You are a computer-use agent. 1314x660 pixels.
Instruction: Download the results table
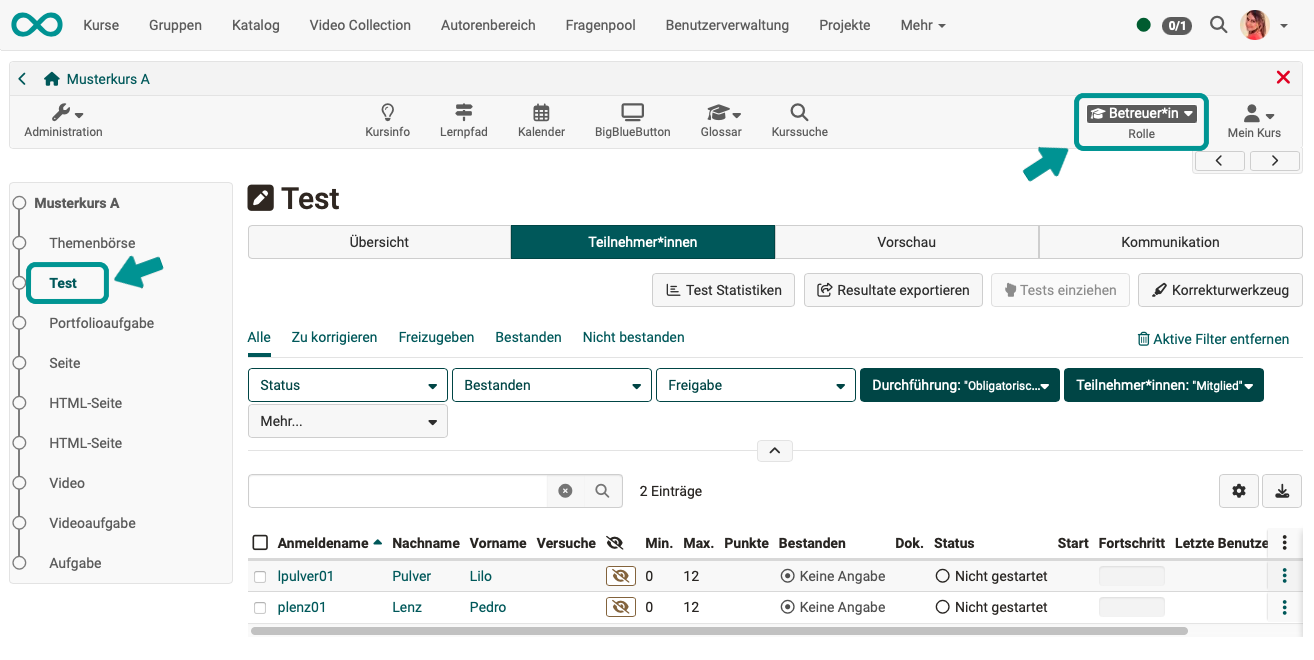(x=1282, y=491)
